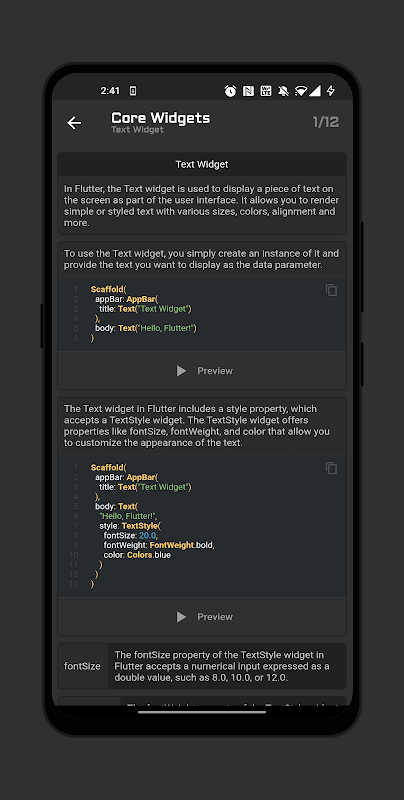Tap the battery charging icon

(331, 91)
